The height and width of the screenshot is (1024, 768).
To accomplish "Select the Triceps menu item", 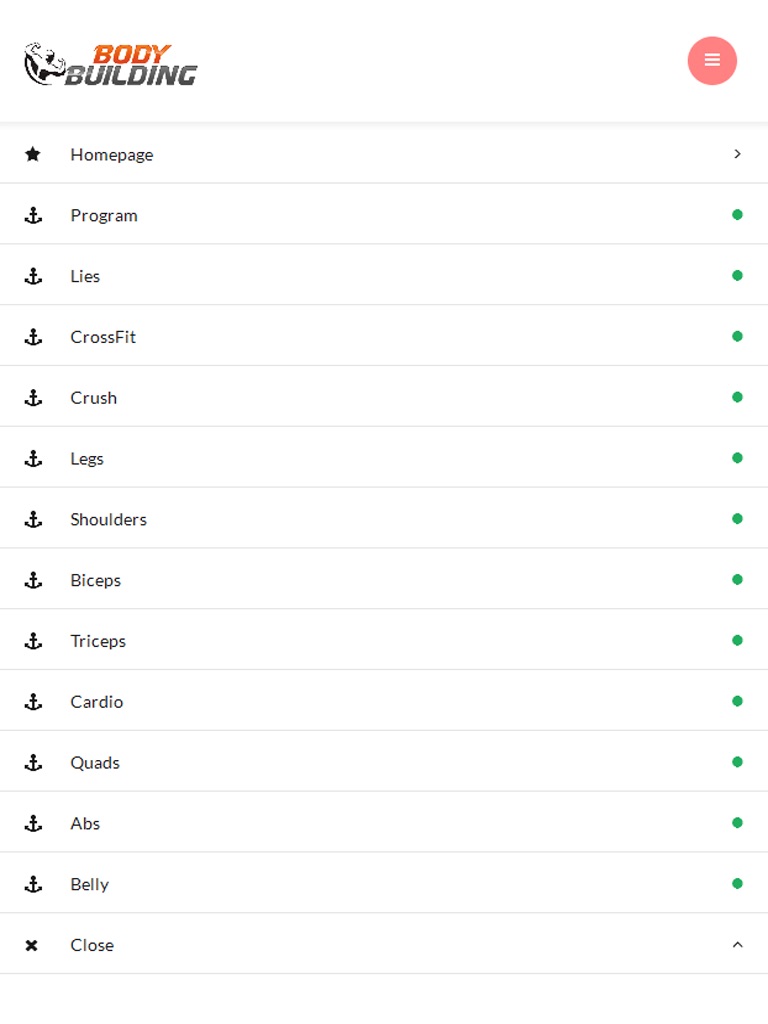I will pyautogui.click(x=98, y=641).
